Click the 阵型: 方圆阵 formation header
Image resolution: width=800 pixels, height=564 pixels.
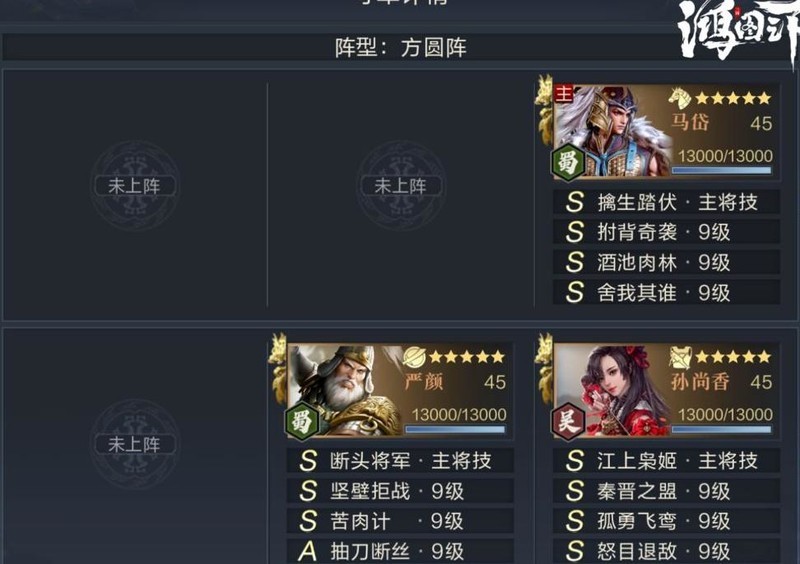tap(401, 48)
